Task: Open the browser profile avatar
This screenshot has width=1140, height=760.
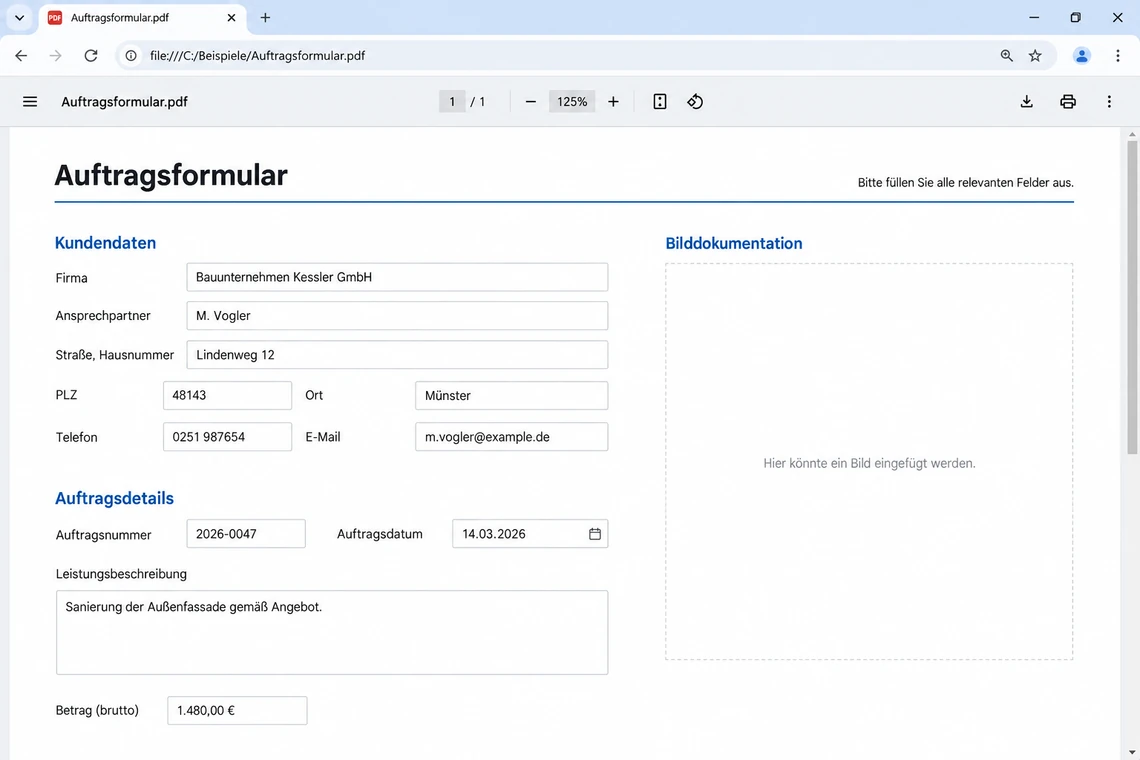Action: point(1082,55)
